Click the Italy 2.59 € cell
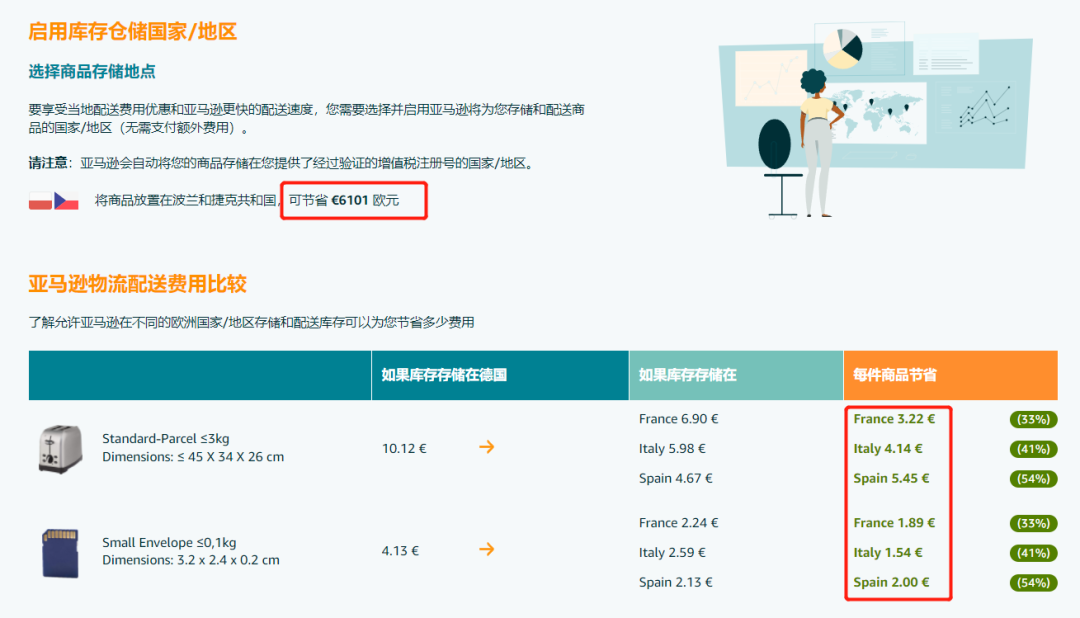Viewport: 1080px width, 618px height. click(672, 553)
